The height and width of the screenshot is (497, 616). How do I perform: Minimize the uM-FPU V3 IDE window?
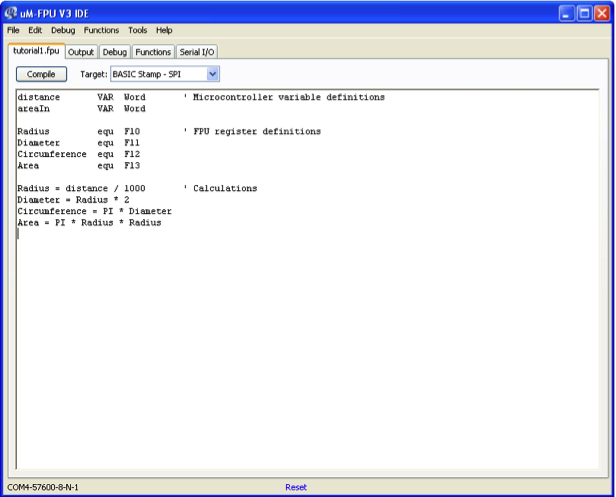[x=566, y=13]
